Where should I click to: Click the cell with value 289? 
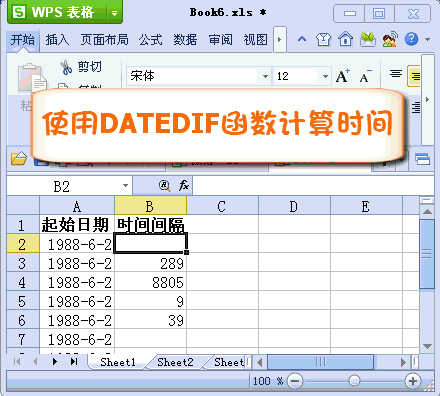(150, 263)
